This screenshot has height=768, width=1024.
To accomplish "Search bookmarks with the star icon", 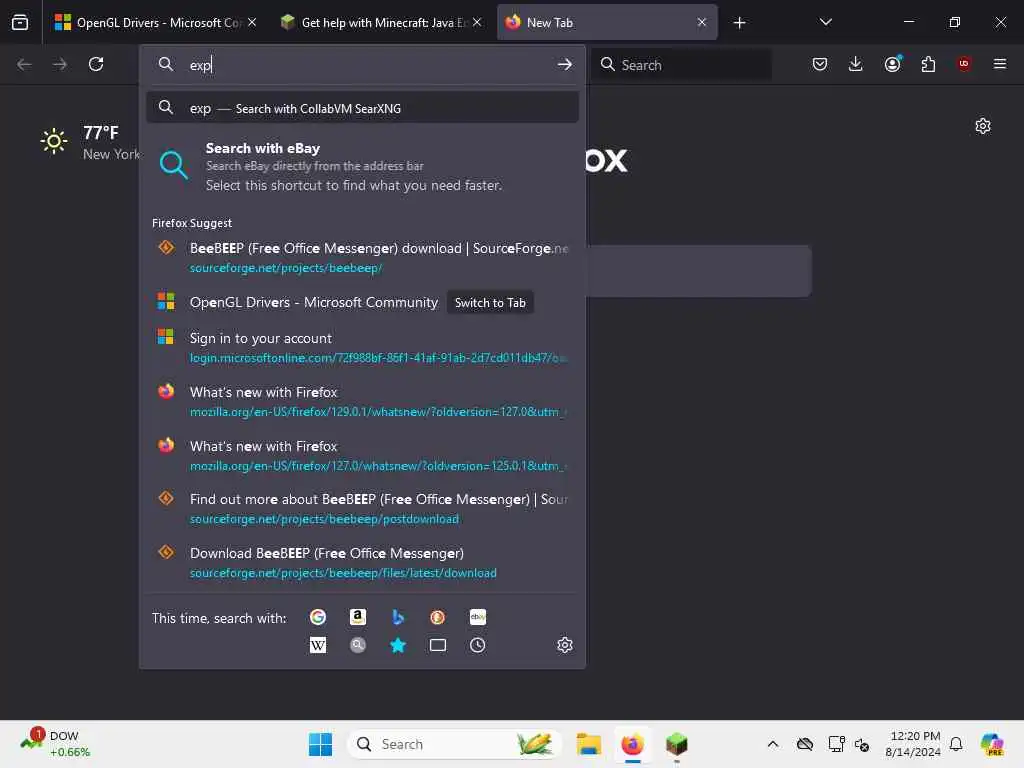I will 398,645.
